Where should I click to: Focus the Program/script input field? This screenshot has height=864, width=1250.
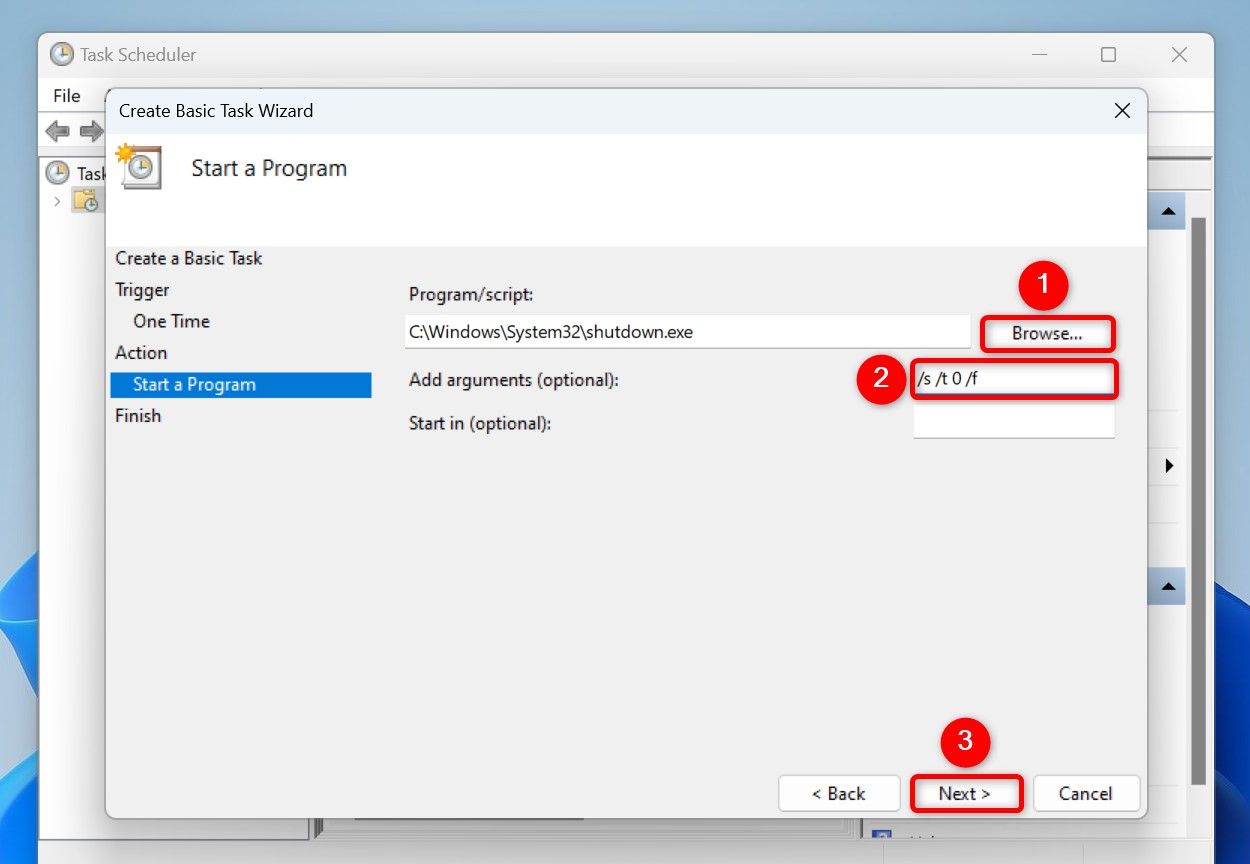tap(688, 332)
